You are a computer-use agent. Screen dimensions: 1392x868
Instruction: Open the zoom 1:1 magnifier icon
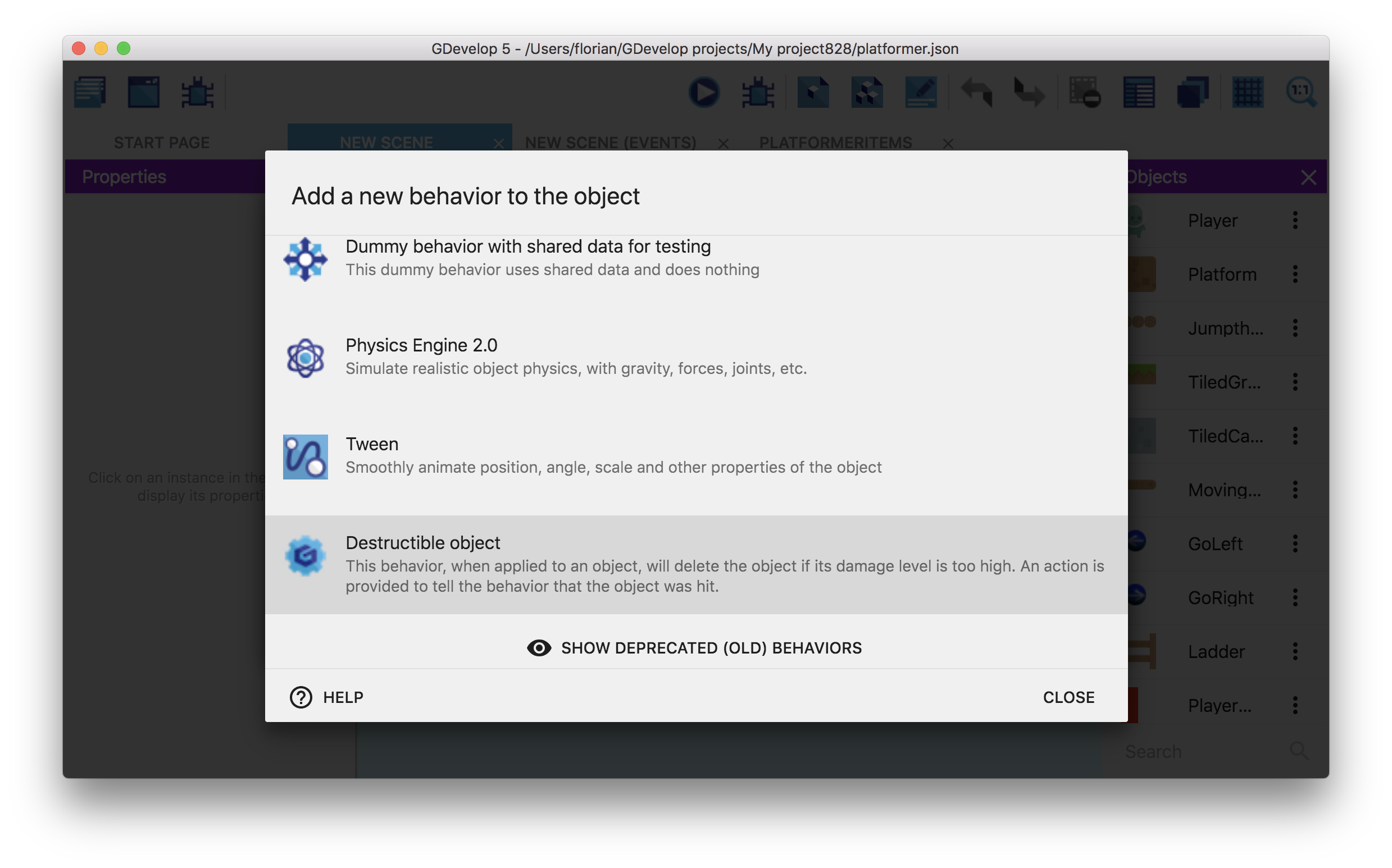(1301, 92)
